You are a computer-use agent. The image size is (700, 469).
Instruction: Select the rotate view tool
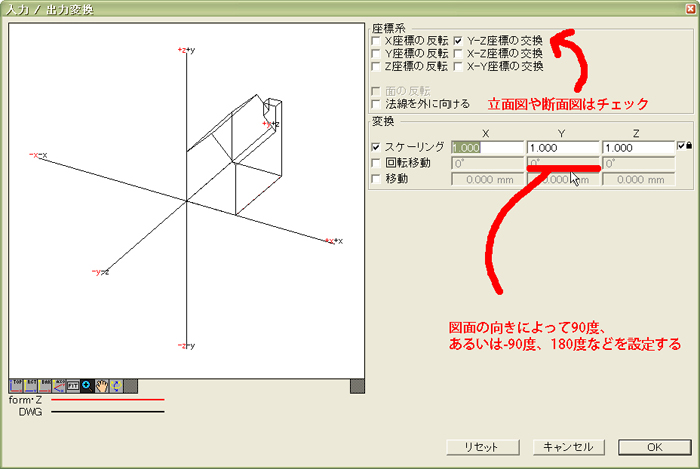pos(116,386)
